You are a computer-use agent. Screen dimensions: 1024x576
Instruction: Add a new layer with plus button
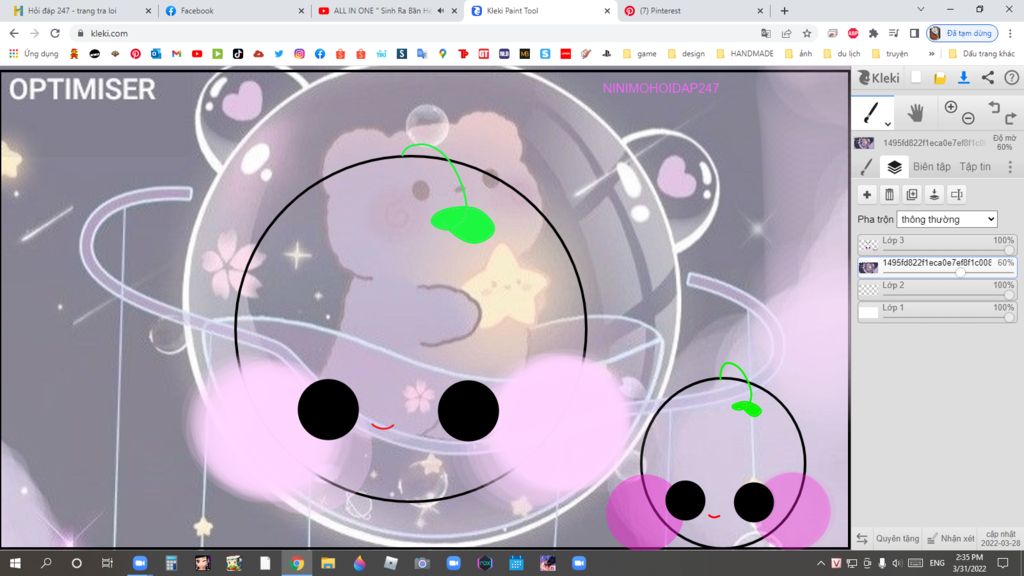[x=867, y=195]
